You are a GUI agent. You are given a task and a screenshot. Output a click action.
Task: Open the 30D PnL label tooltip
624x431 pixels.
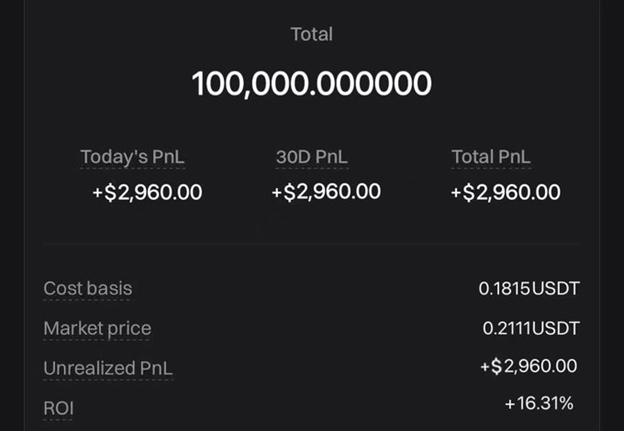pyautogui.click(x=314, y=158)
